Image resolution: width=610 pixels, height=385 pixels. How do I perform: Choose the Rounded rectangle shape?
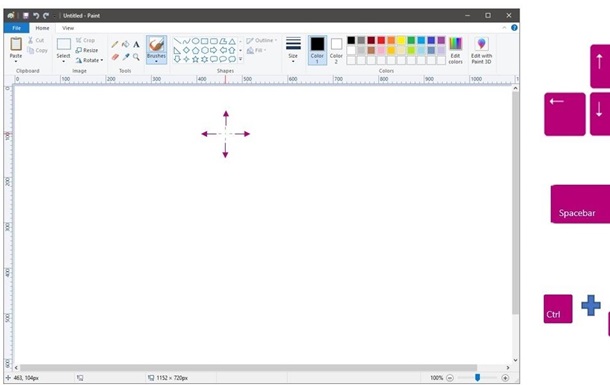(x=214, y=41)
